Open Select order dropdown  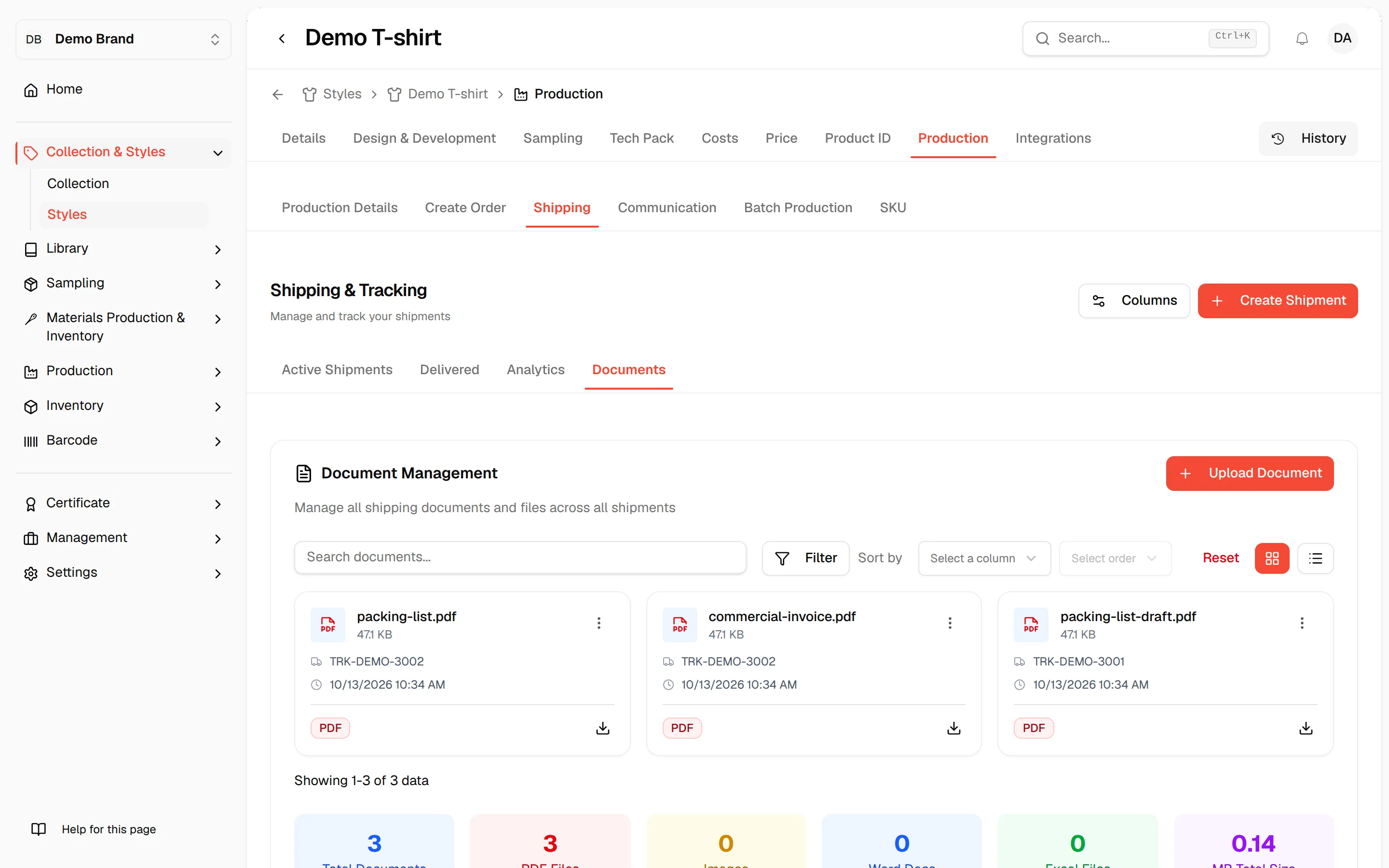1115,558
